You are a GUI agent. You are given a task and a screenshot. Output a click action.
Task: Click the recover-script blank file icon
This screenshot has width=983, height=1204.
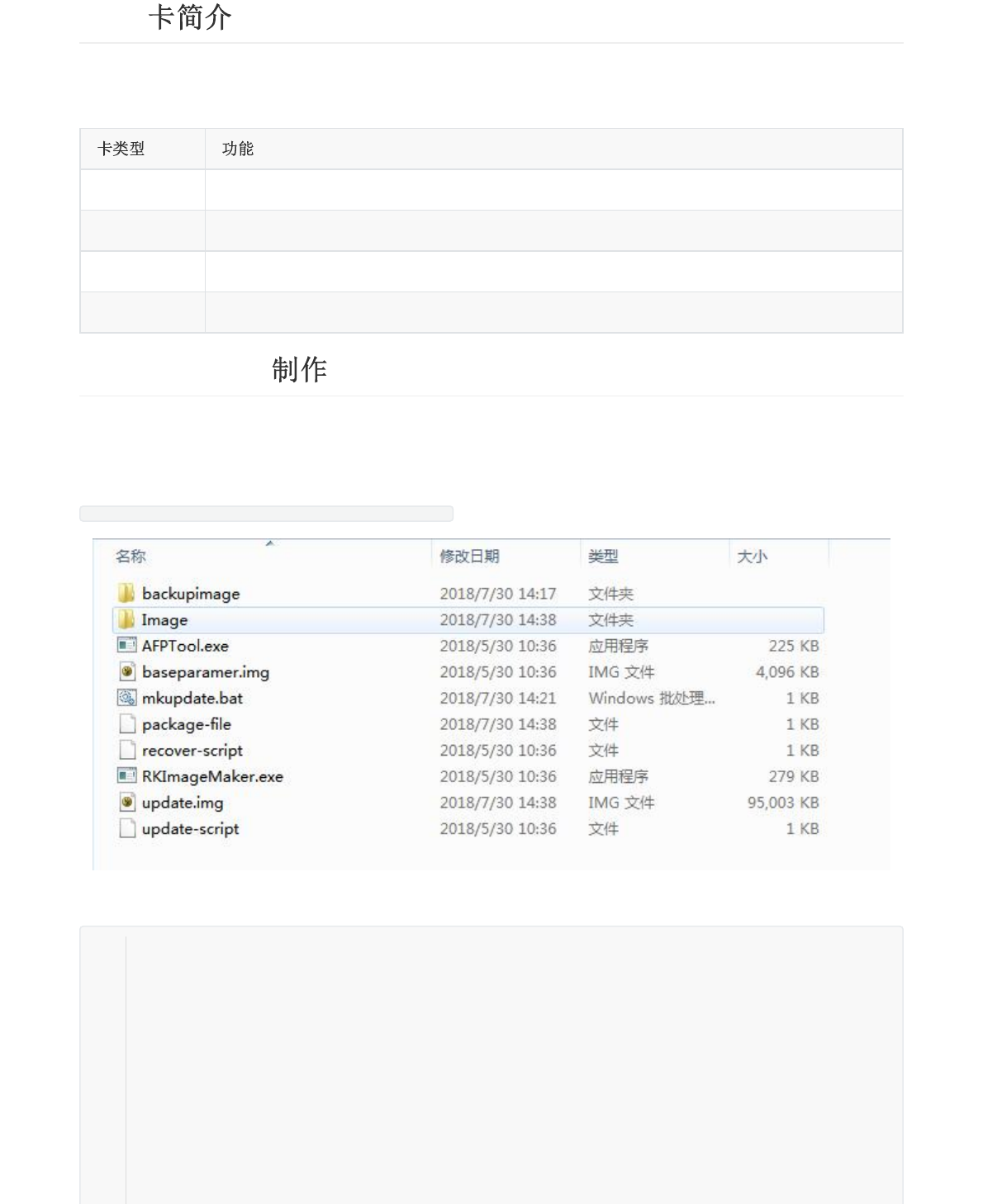pyautogui.click(x=127, y=750)
